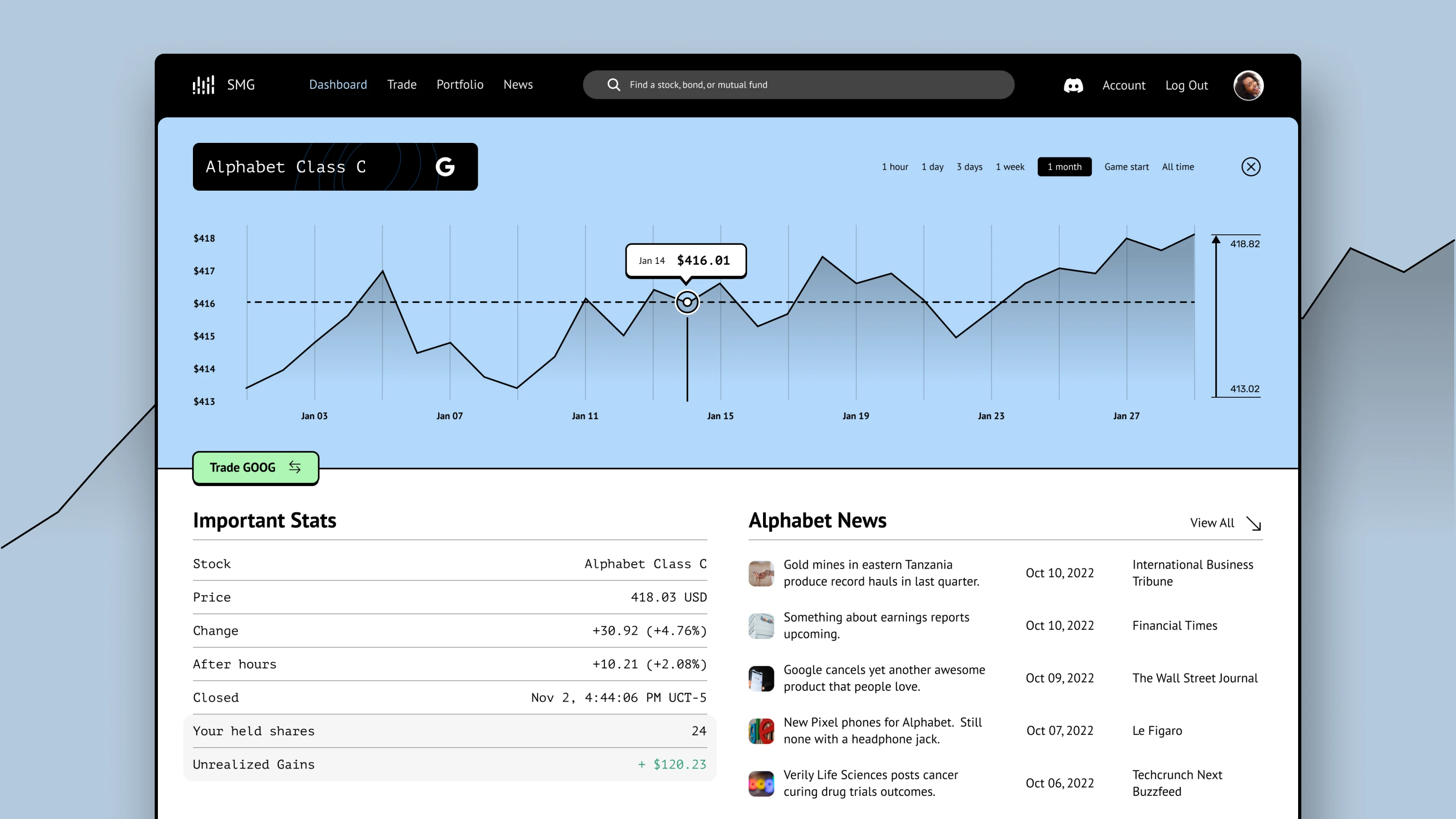Switch chart range to All time
The image size is (1456, 819).
1178,167
